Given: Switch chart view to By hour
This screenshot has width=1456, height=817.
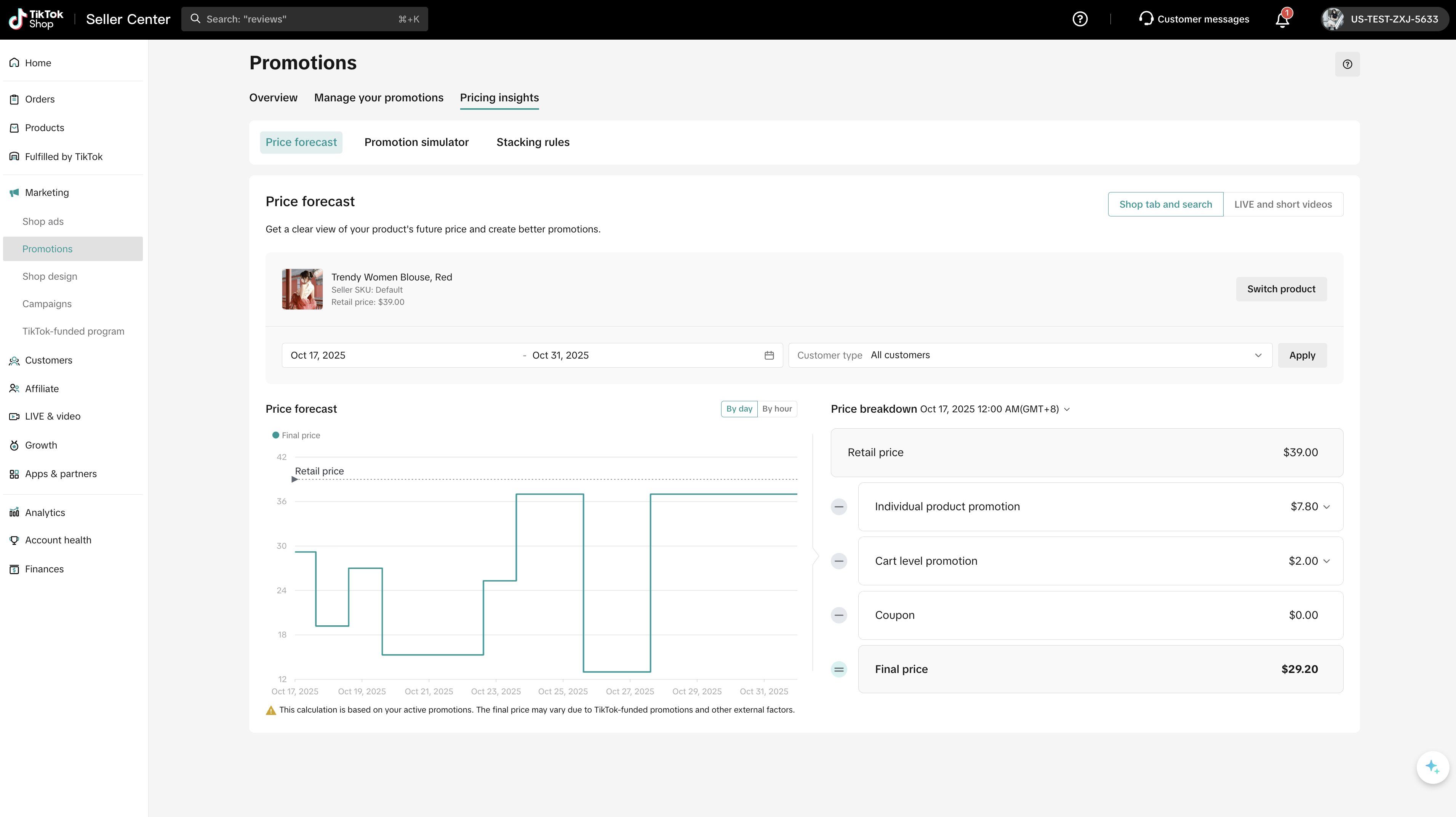Looking at the screenshot, I should pyautogui.click(x=777, y=409).
